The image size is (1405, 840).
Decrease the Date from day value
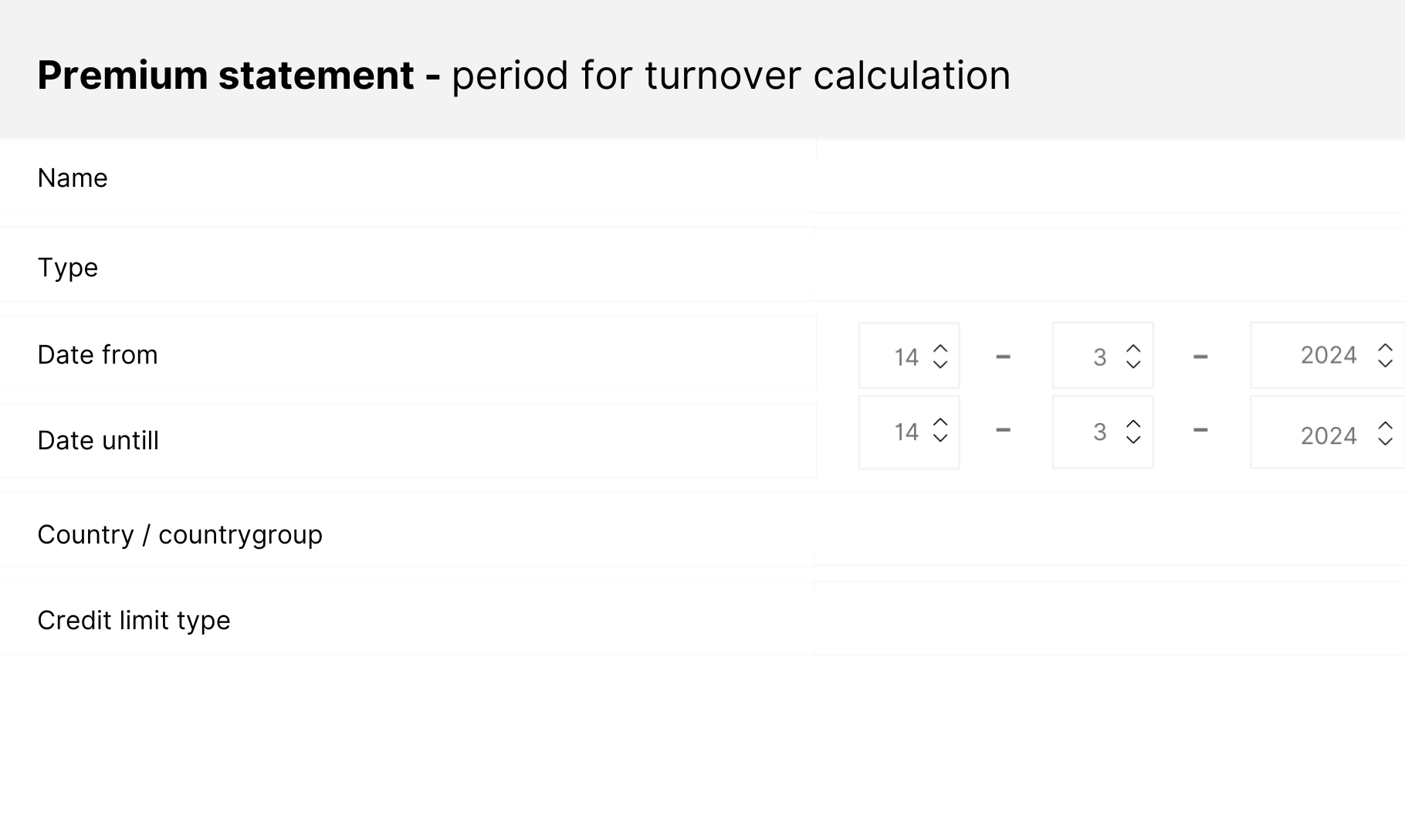[940, 364]
